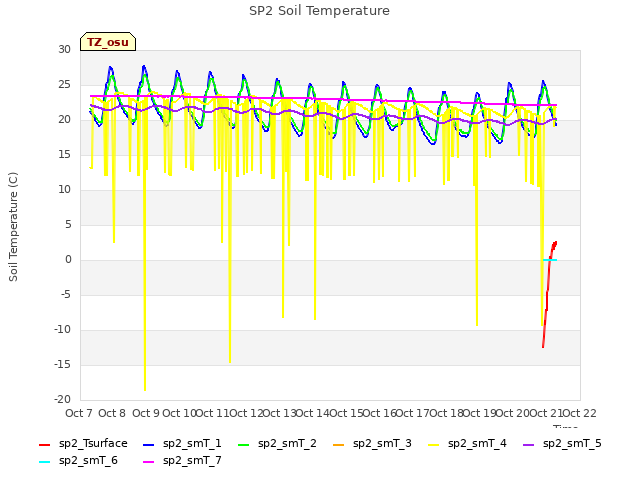
Task: Click the Oct 9 x-axis tick label
Action: click(x=146, y=413)
